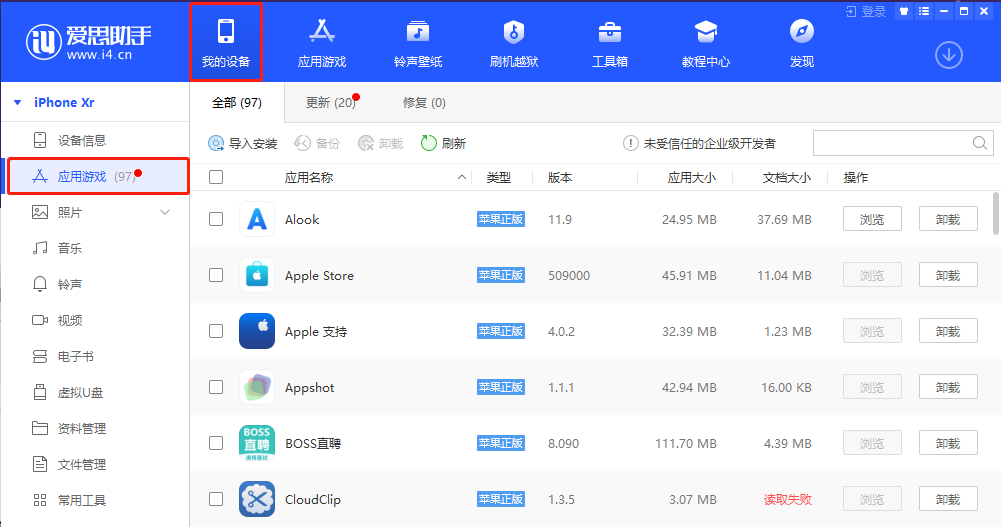Uninstall CloudClip via its 卸载 button
Screen dimensions: 1001x527
click(948, 499)
